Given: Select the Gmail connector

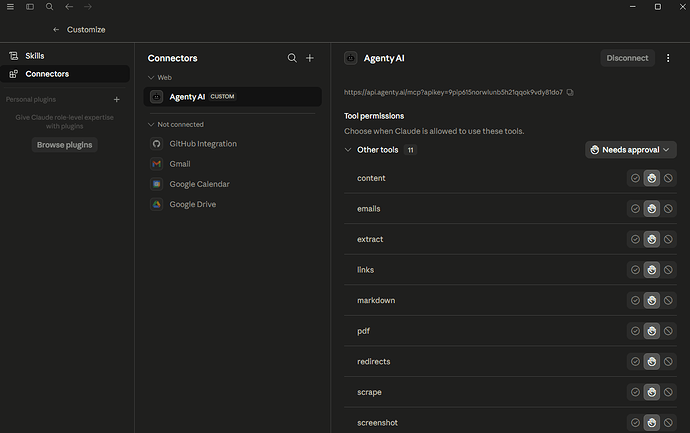Looking at the screenshot, I should [x=232, y=164].
